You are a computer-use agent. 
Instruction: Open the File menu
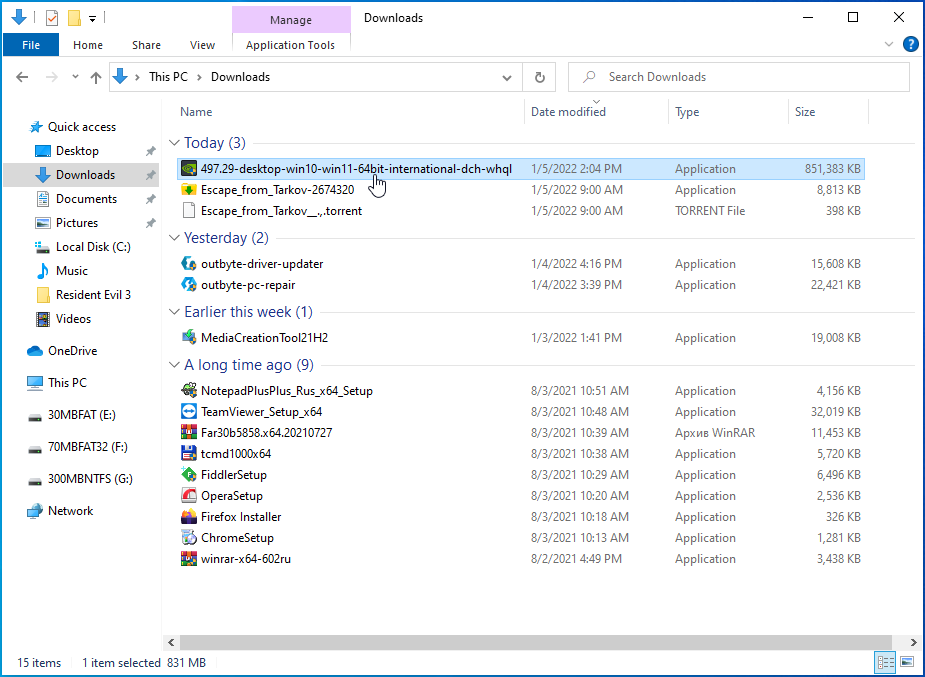31,45
